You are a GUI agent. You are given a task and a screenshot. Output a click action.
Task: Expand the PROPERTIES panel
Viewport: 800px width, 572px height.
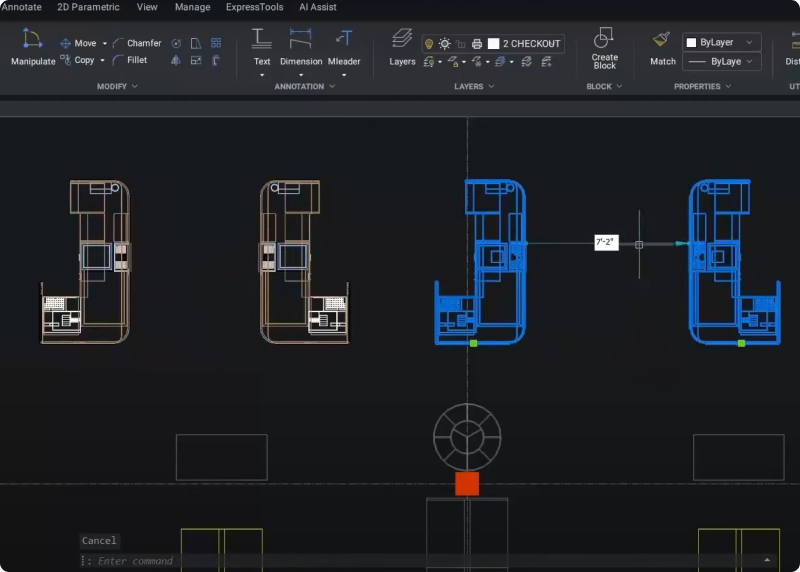703,86
